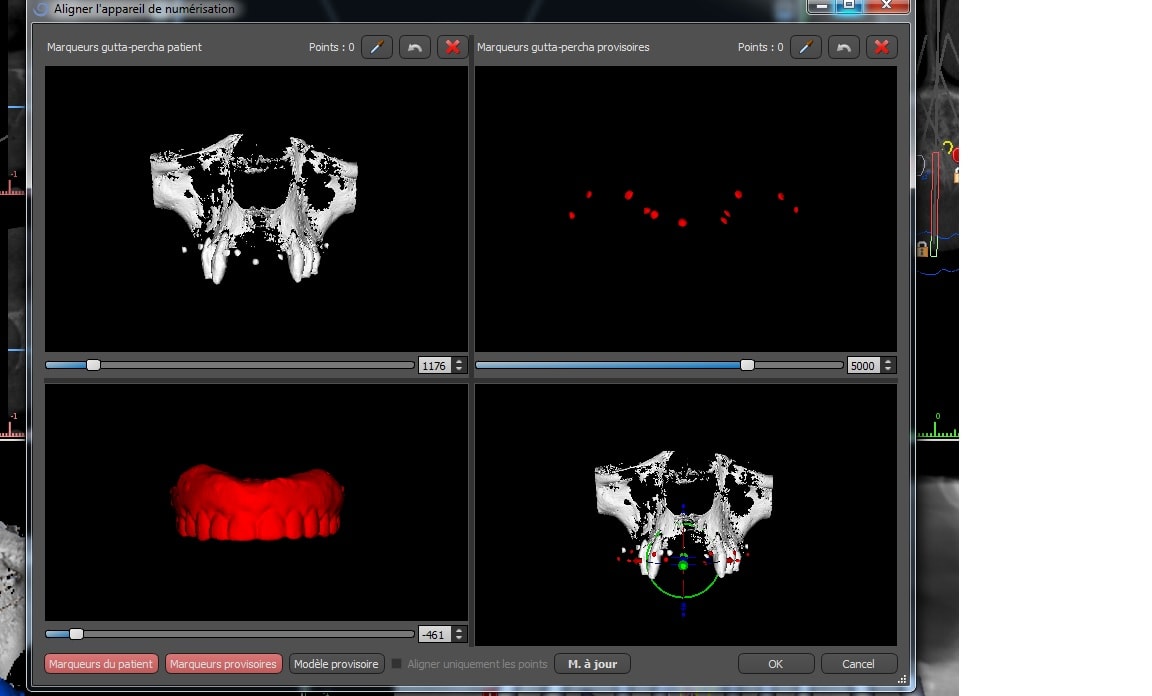Switch to Modèle provisoire view
1152x696 pixels.
pos(336,664)
